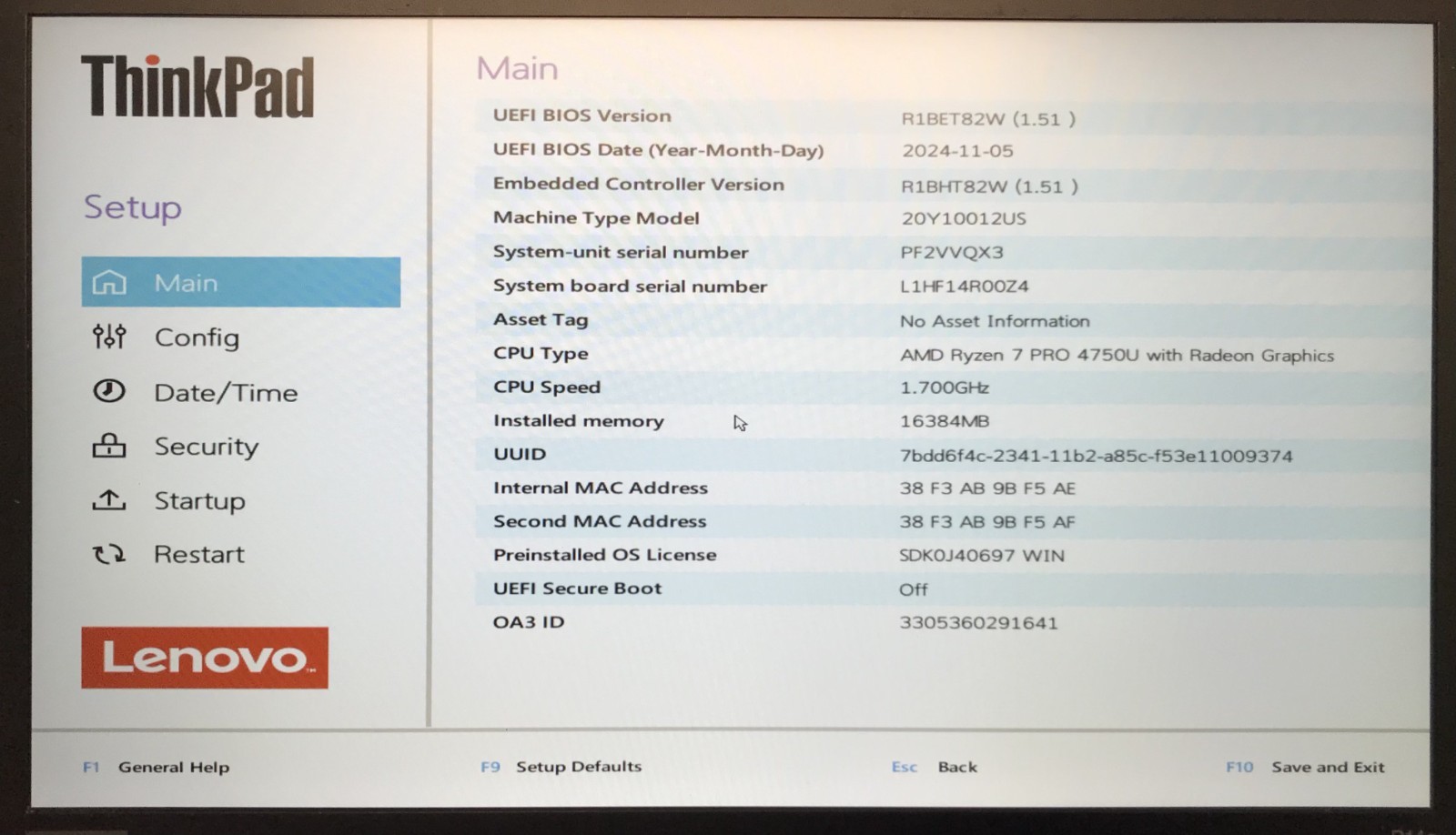Click the Security lock icon

coord(109,446)
